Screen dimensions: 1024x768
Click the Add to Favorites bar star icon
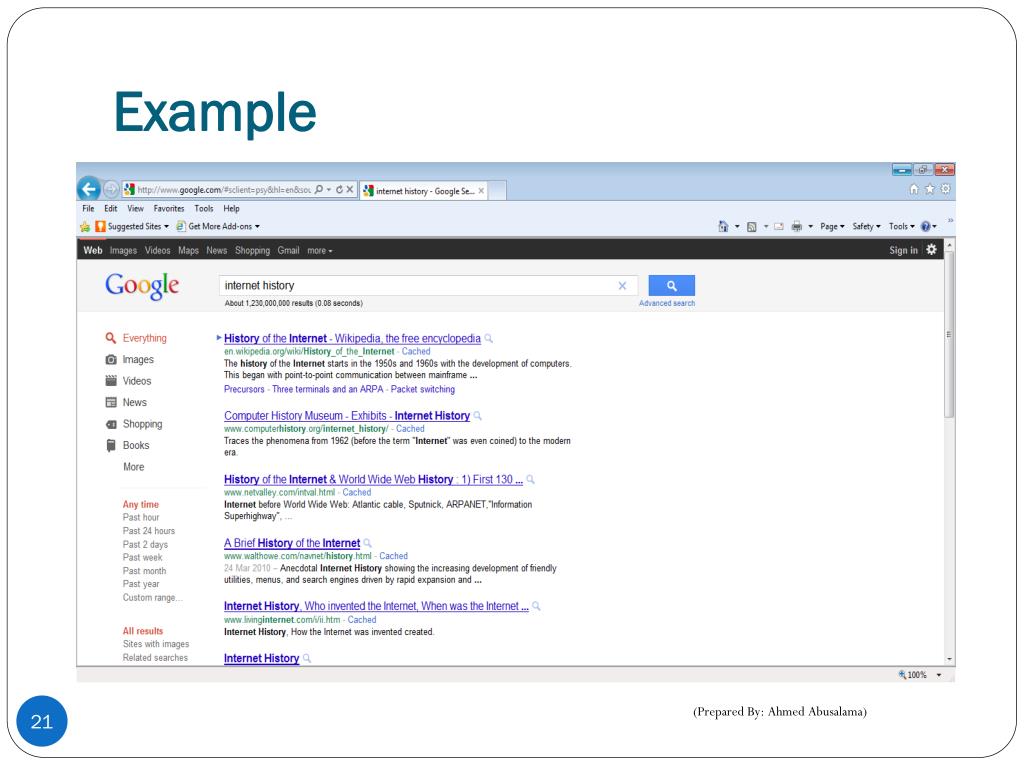85,227
